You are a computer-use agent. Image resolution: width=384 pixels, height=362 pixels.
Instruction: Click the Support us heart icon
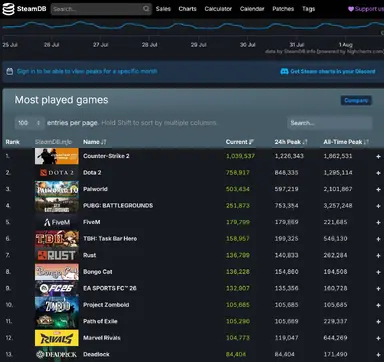(351, 9)
